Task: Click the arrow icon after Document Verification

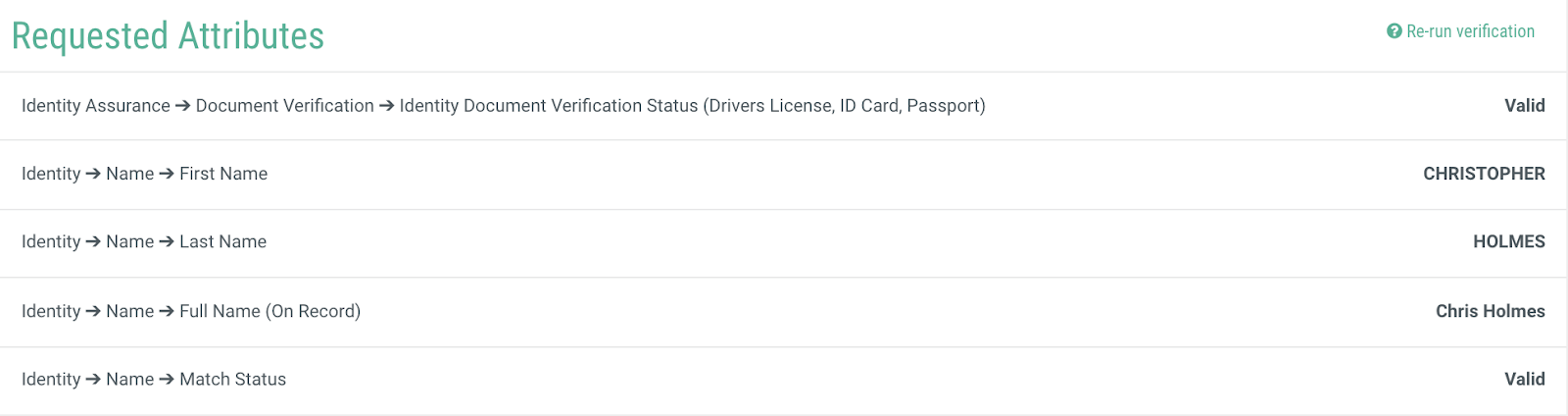Action: tap(387, 106)
